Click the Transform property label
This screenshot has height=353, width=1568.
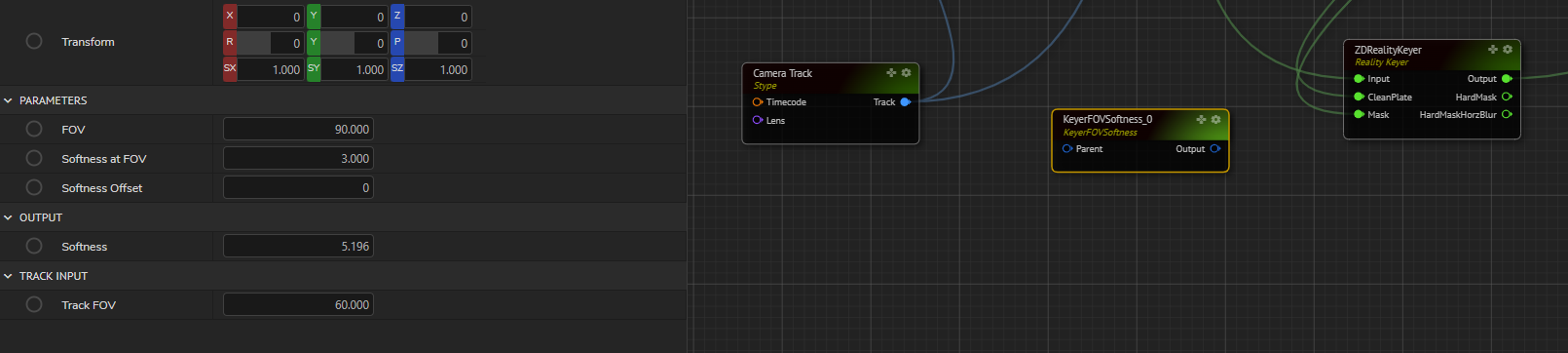[88, 42]
